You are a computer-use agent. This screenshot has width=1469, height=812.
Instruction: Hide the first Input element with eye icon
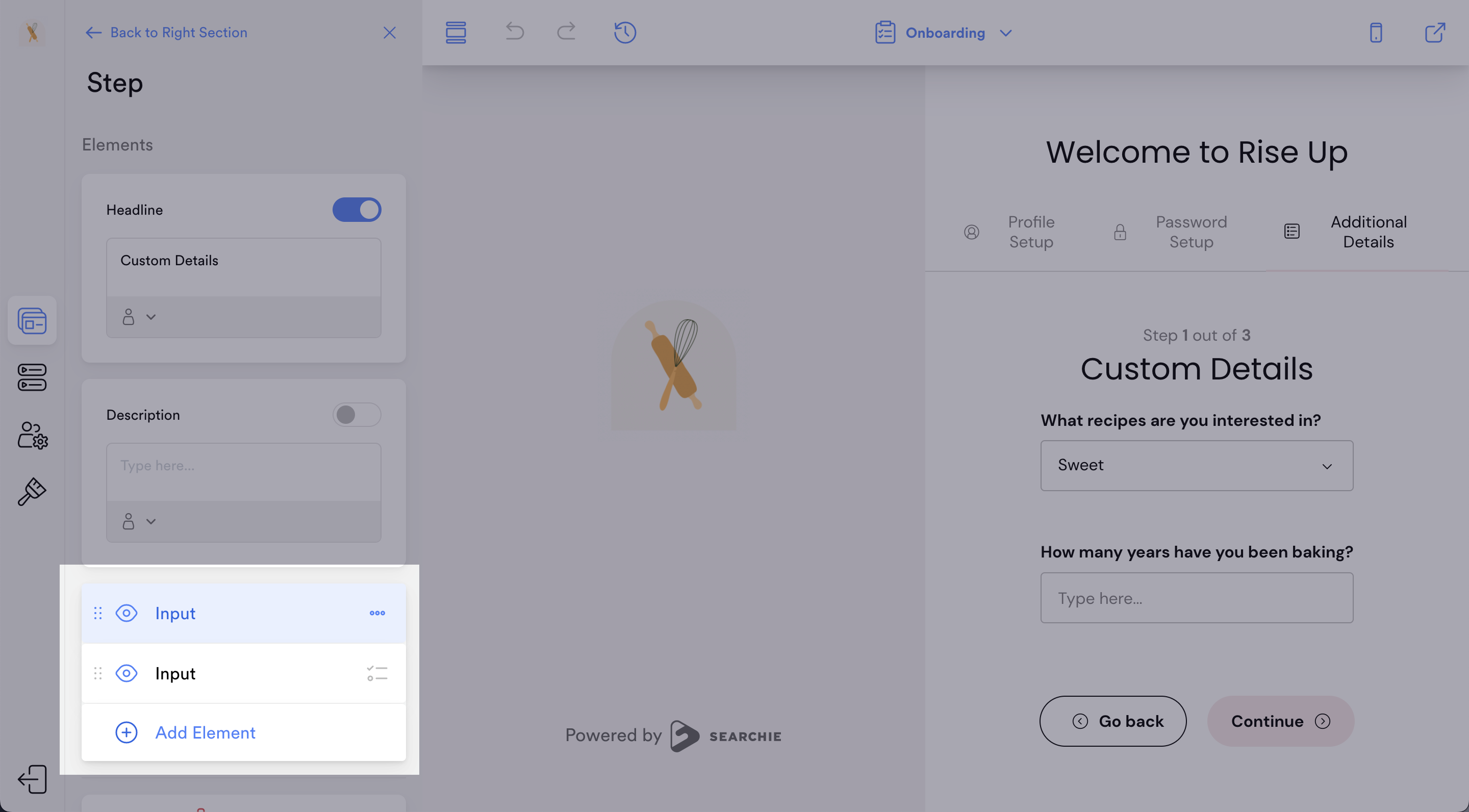pos(126,613)
